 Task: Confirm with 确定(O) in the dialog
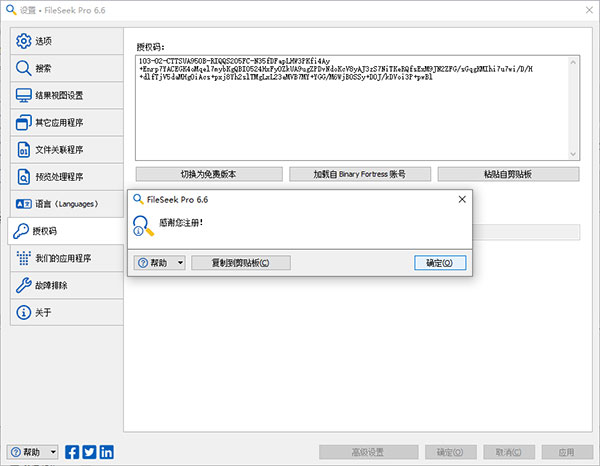tap(440, 263)
